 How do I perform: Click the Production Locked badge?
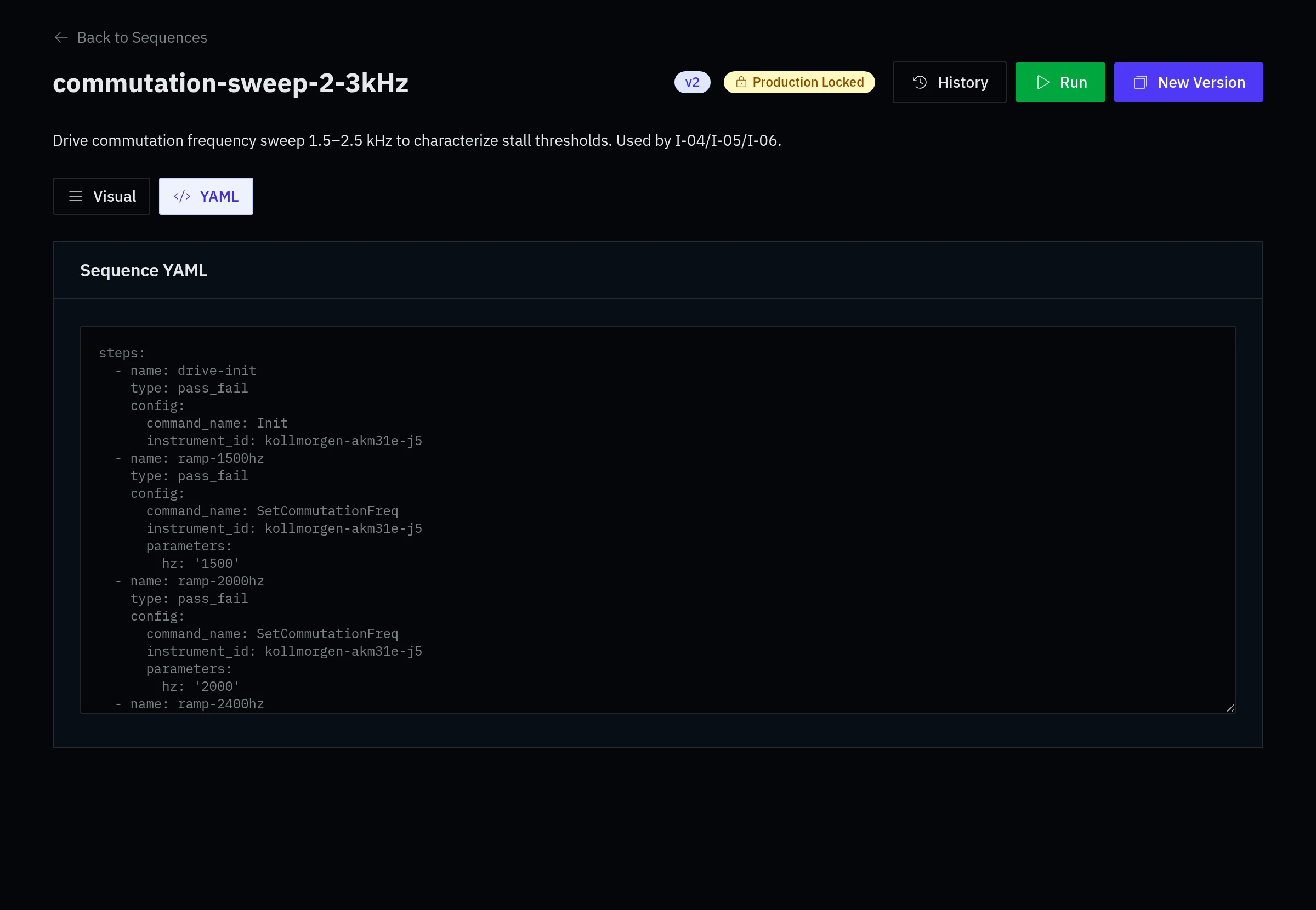pos(799,82)
